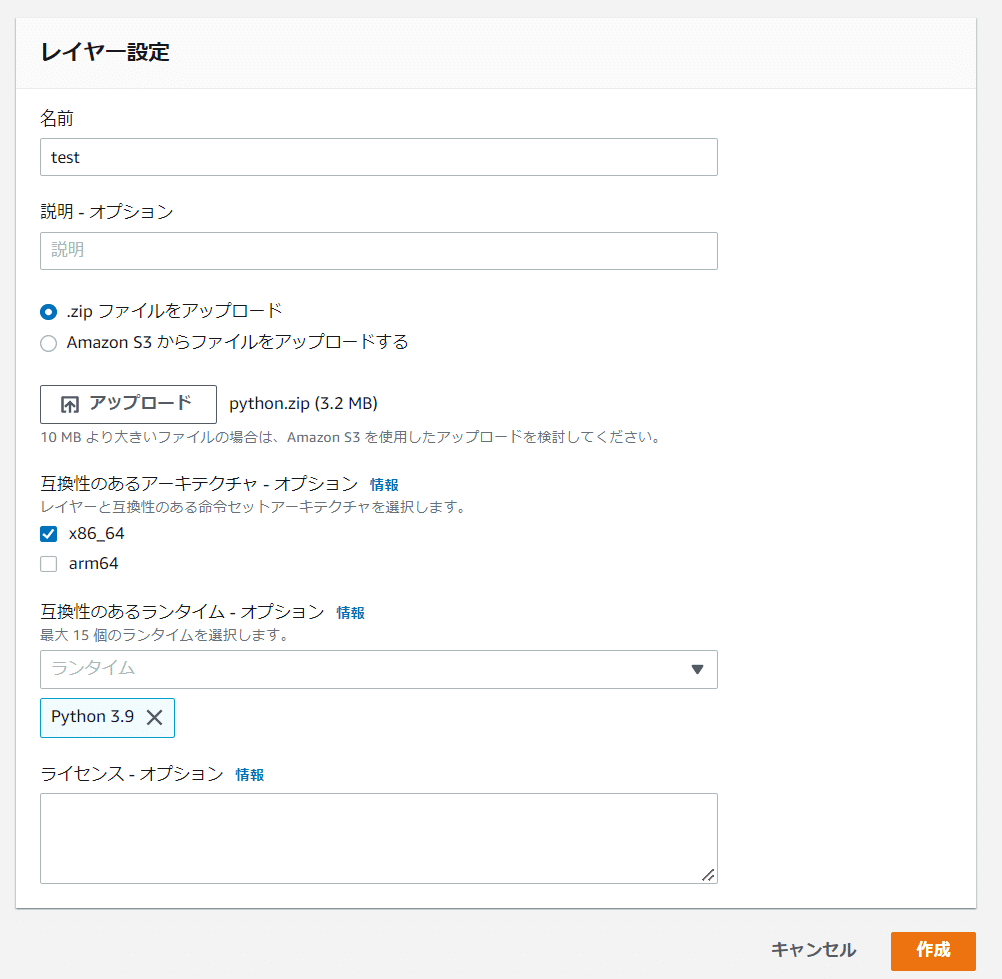Screen dimensions: 1002x979
Task: Click the 情報 link next to 互換性のあるランタイム
Action: pos(350,612)
